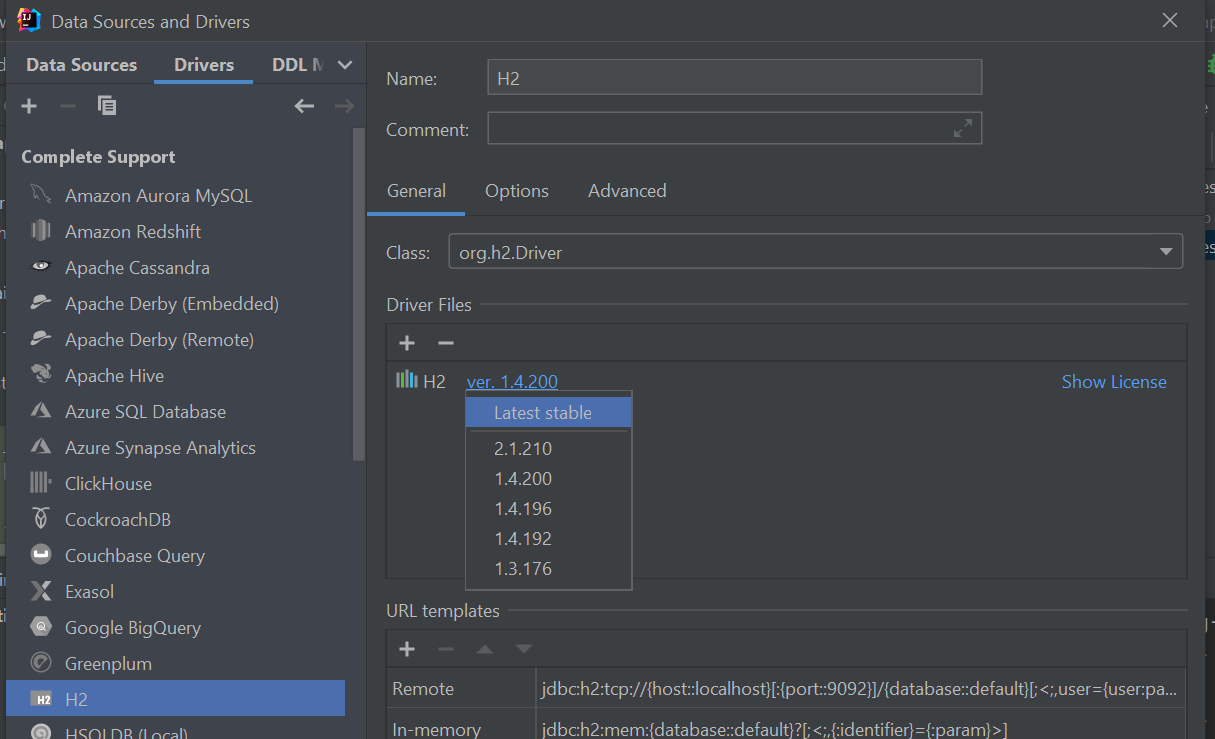The image size is (1215, 739).
Task: Click the Azure Synapse Analytics icon
Action: (x=41, y=447)
